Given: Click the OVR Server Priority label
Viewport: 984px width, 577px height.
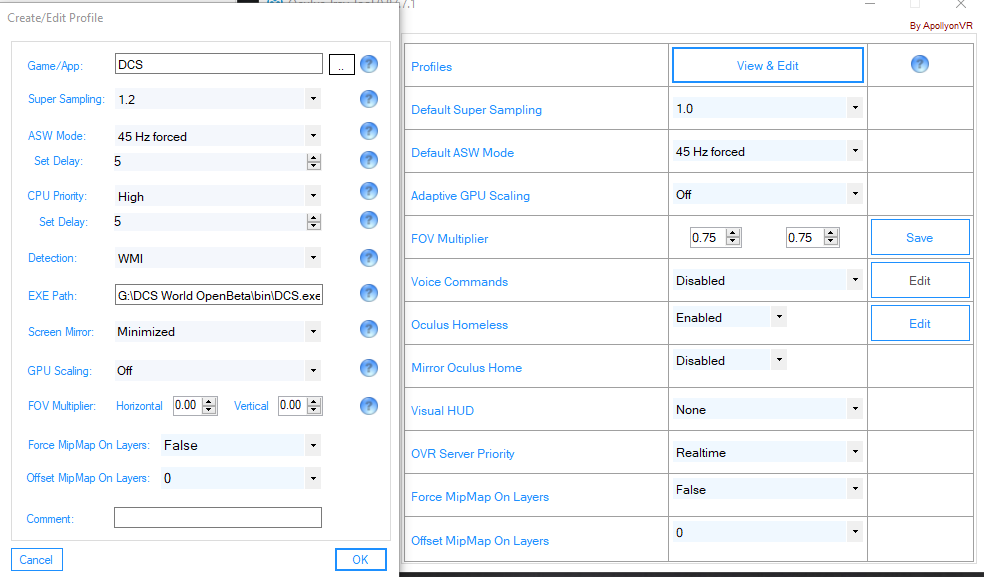Looking at the screenshot, I should click(x=463, y=453).
